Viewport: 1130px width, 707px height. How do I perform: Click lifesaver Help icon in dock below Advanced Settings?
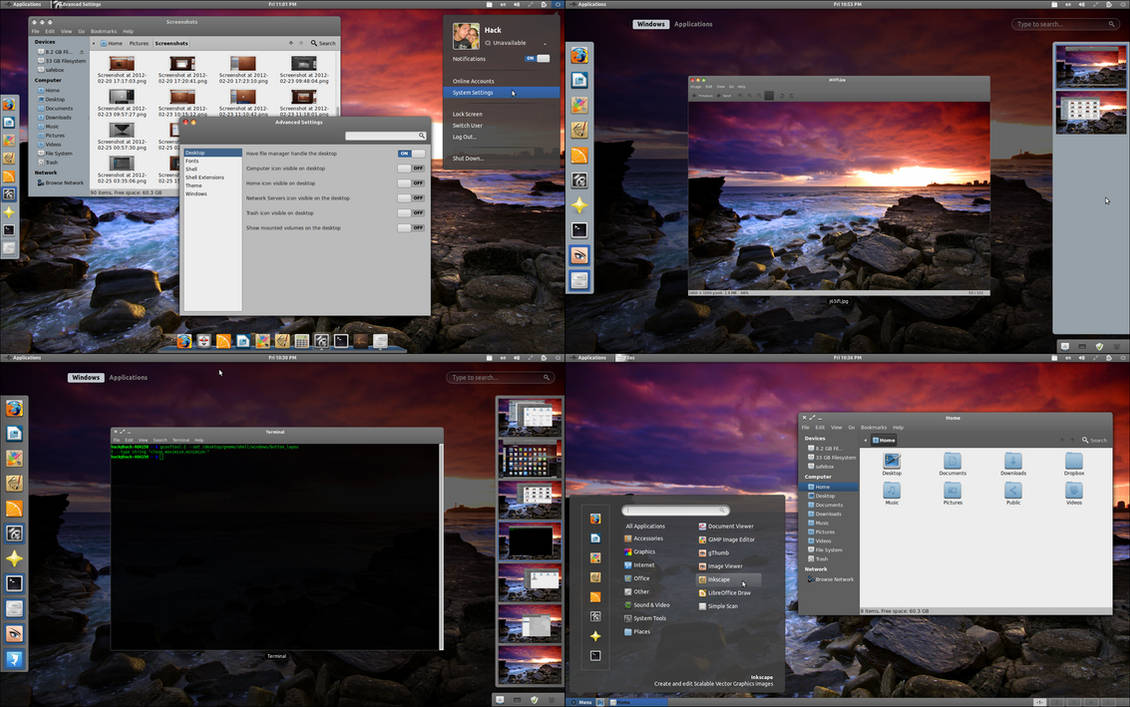pos(204,341)
